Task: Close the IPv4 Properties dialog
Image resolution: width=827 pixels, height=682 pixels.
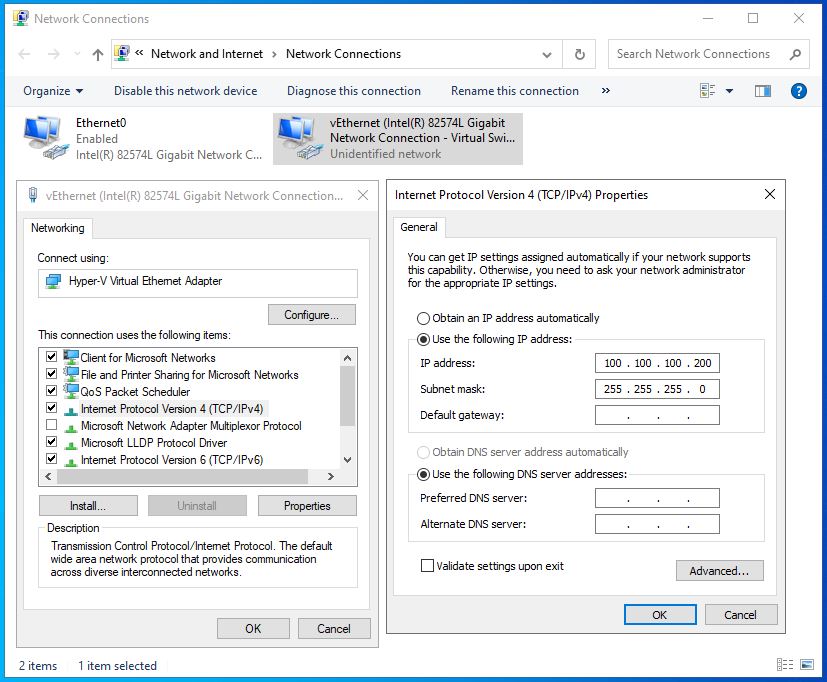Action: (x=770, y=194)
